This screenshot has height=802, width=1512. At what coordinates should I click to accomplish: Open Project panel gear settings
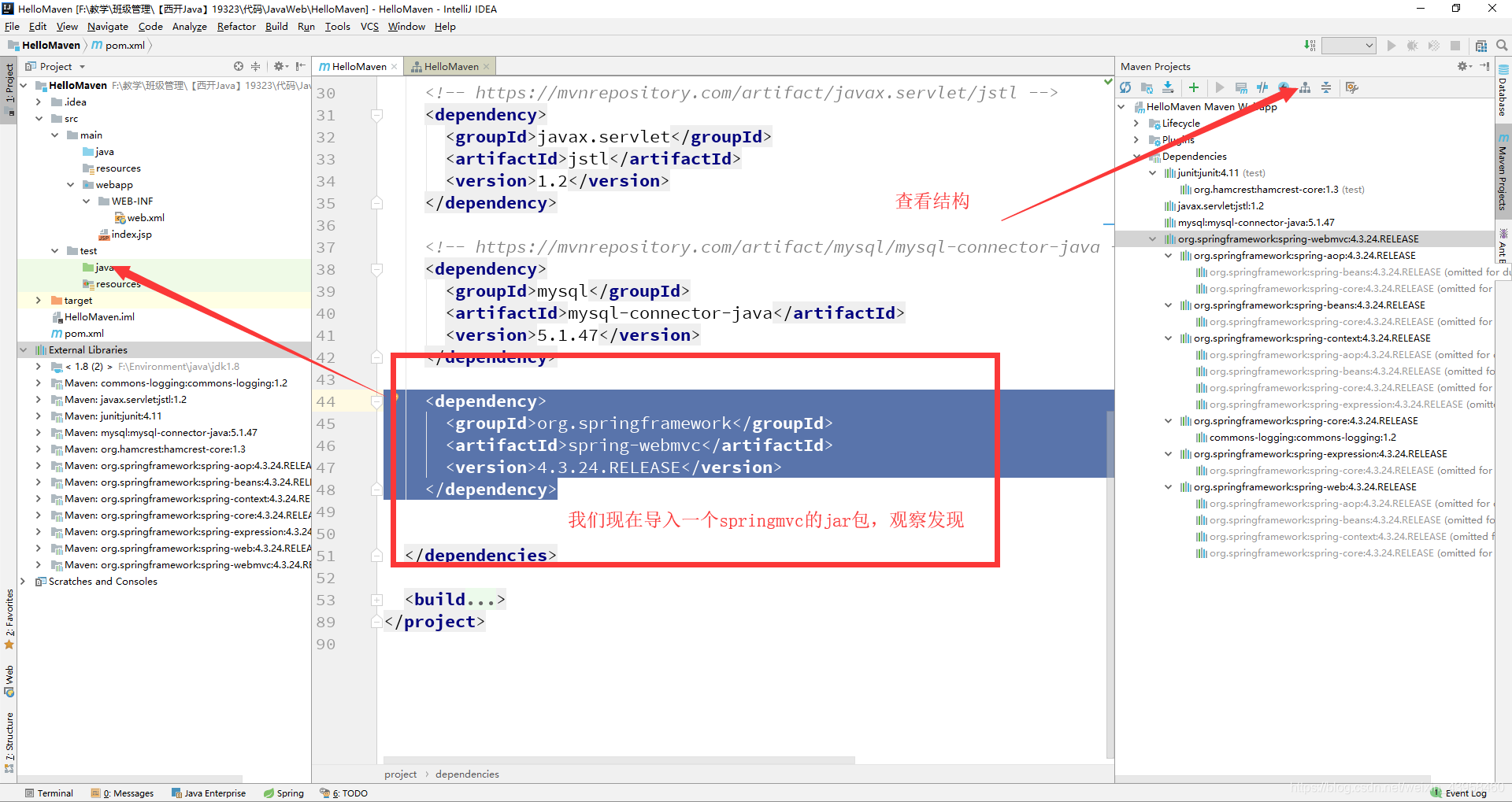[x=280, y=66]
